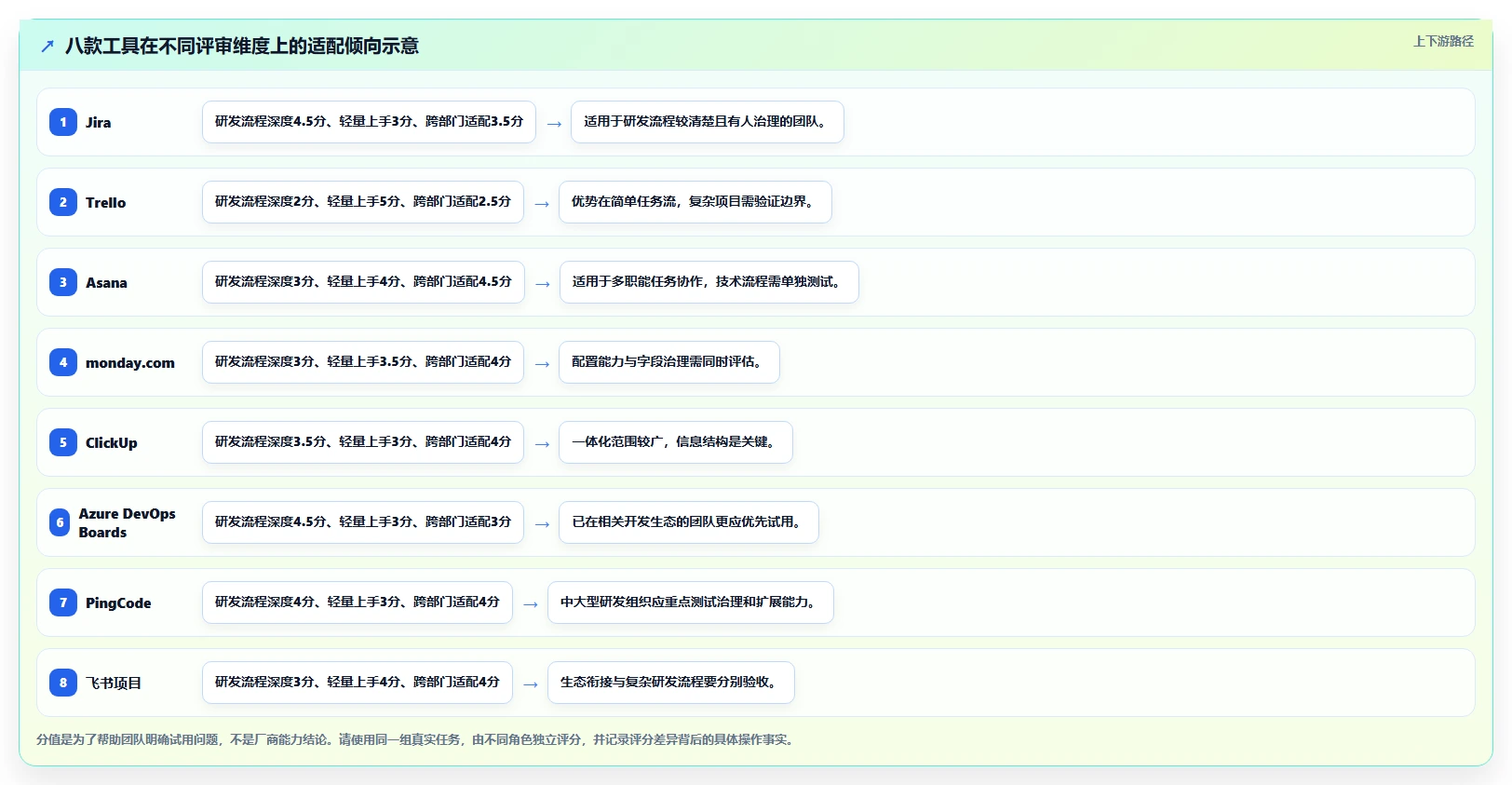Click conclusion 配置能力与字段治理需同时评估
This screenshot has width=1512, height=785.
(x=669, y=362)
